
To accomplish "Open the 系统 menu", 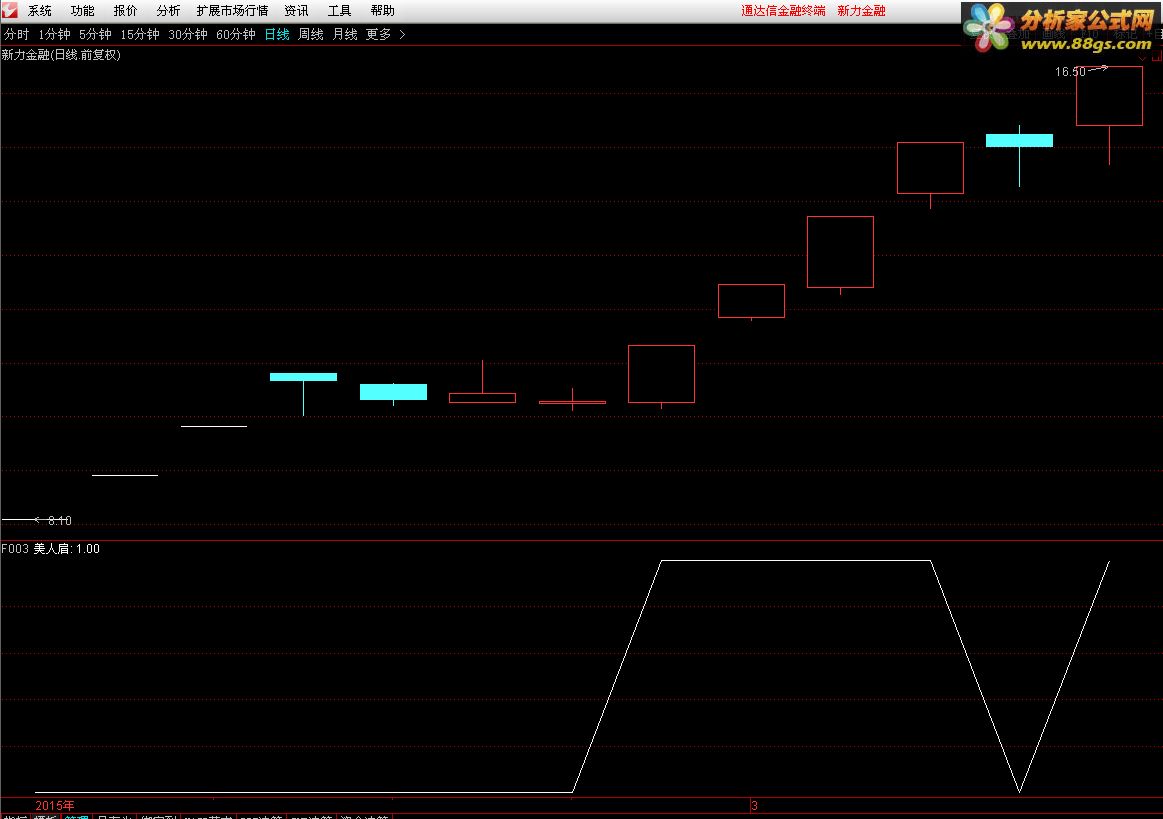I will pos(40,10).
